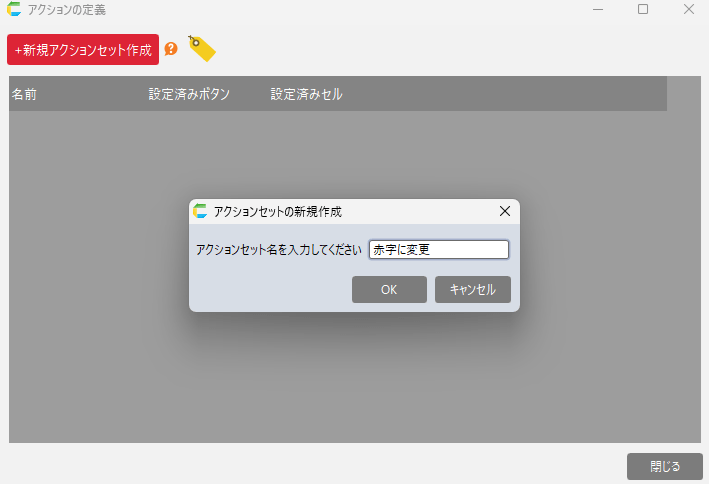Click the app icon in dialog title bar
This screenshot has height=484, width=709.
click(200, 211)
